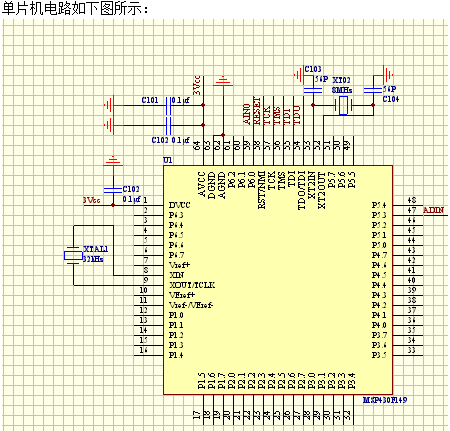Select capacitor C101 symbol

pos(168,105)
